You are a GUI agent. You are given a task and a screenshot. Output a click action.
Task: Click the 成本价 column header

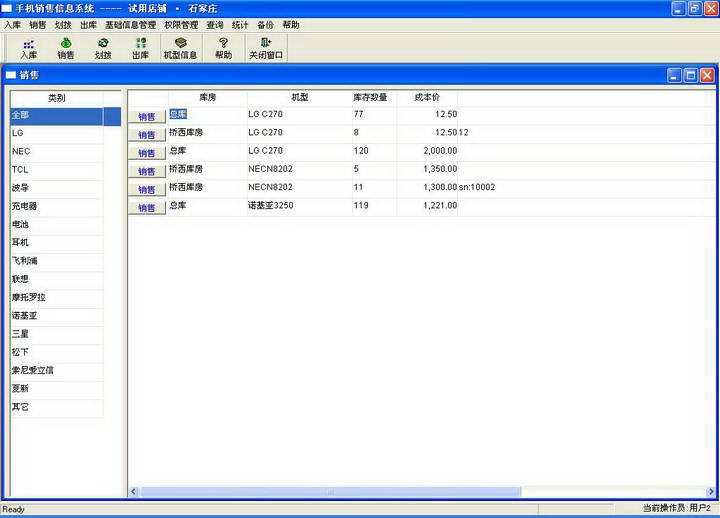click(x=427, y=98)
